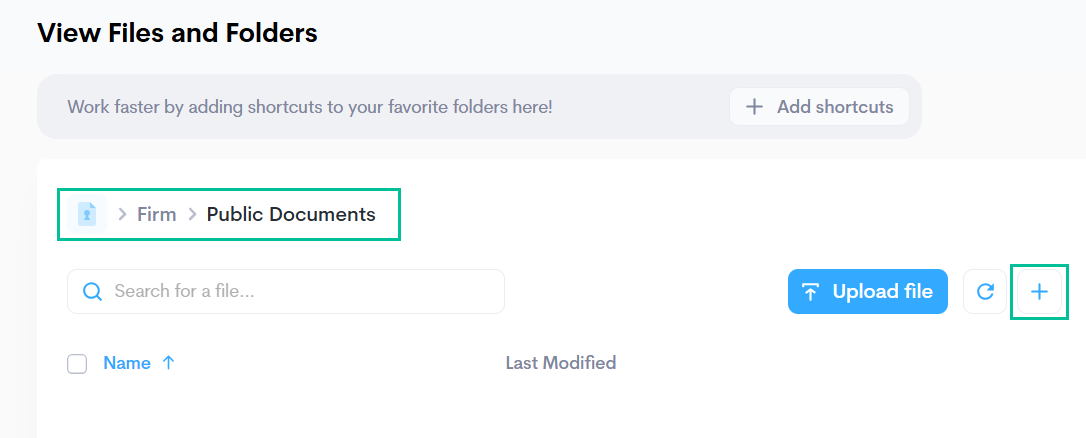
Task: Click the plus icon beside Add shortcuts
Action: [x=755, y=107]
